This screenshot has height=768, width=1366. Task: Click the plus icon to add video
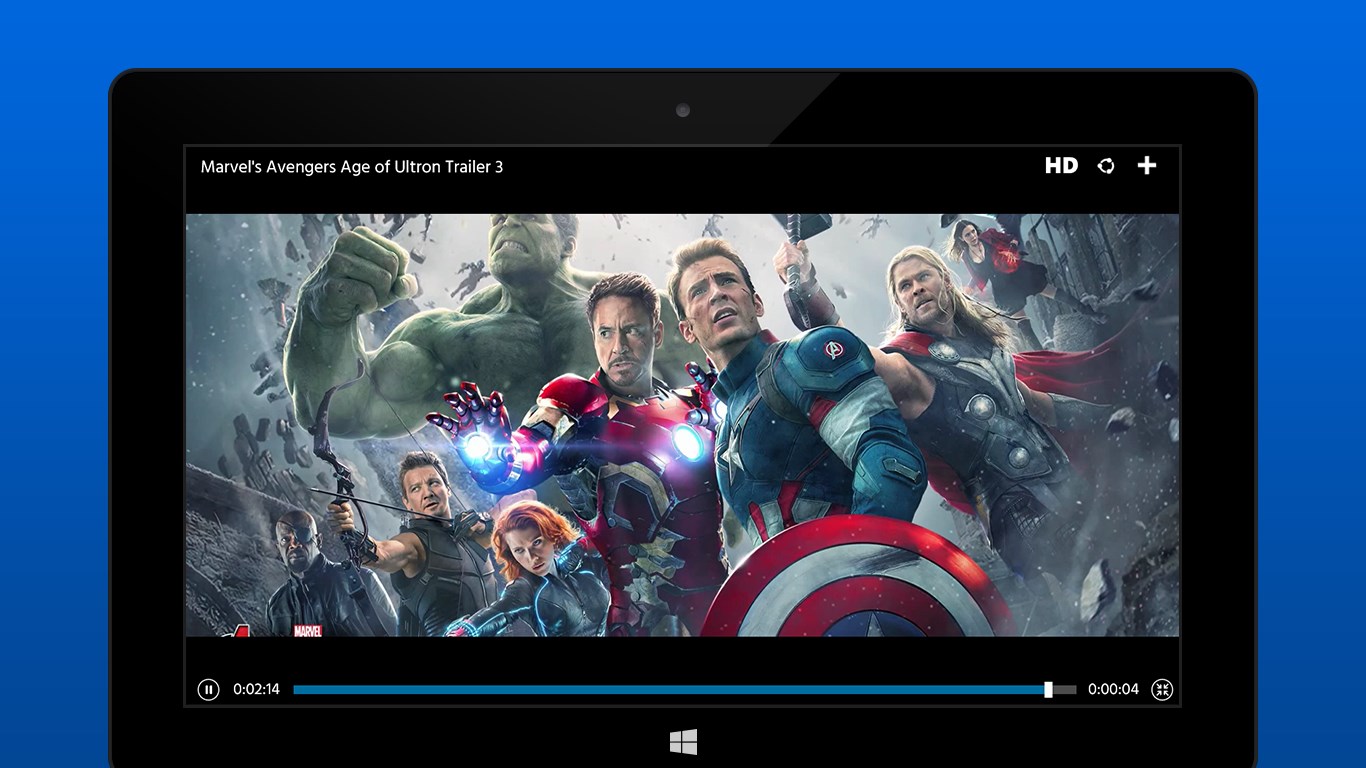1147,166
